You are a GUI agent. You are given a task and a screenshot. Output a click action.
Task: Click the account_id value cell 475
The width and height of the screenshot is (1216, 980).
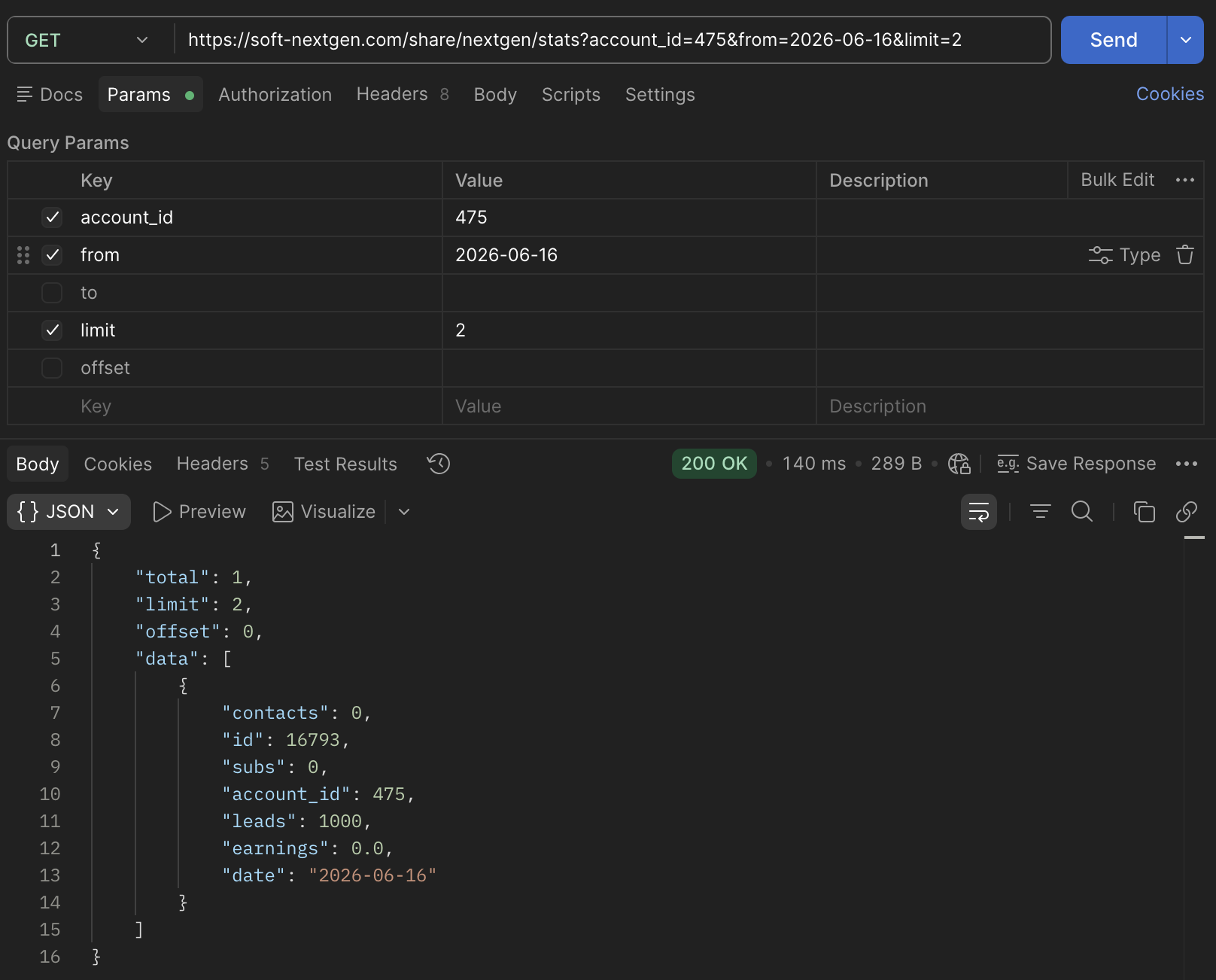pos(629,218)
